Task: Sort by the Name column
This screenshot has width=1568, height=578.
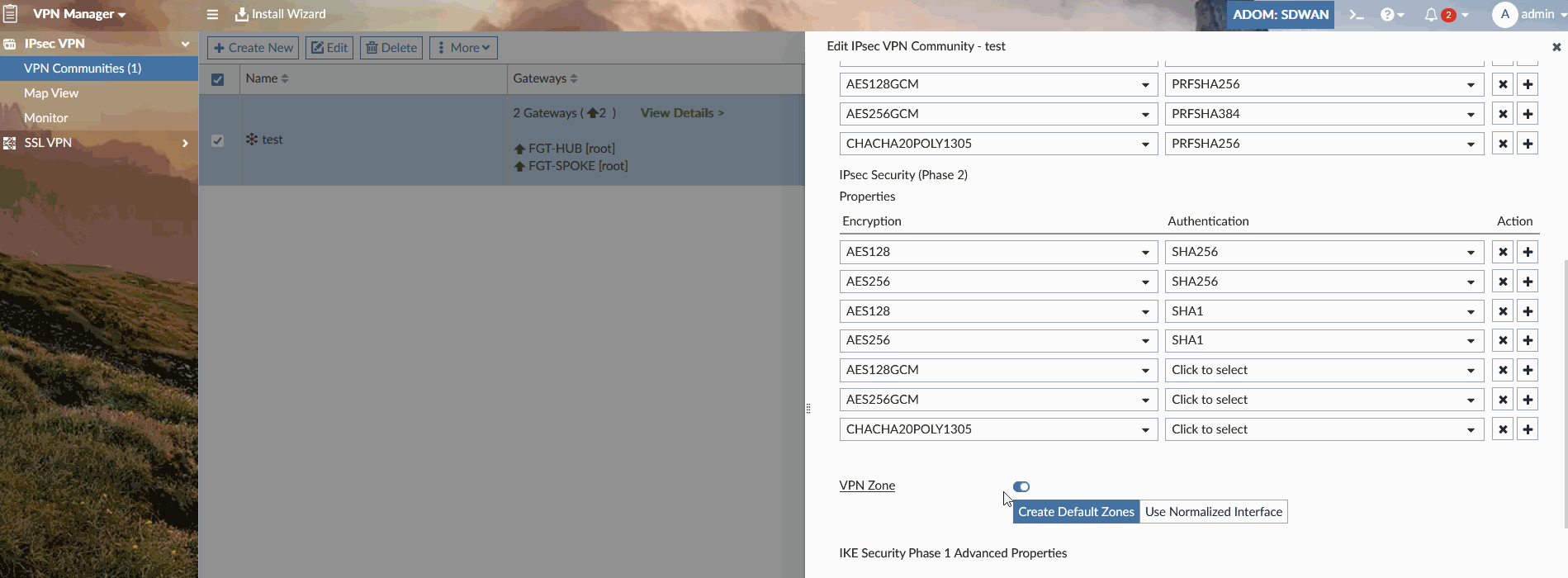Action: point(268,78)
